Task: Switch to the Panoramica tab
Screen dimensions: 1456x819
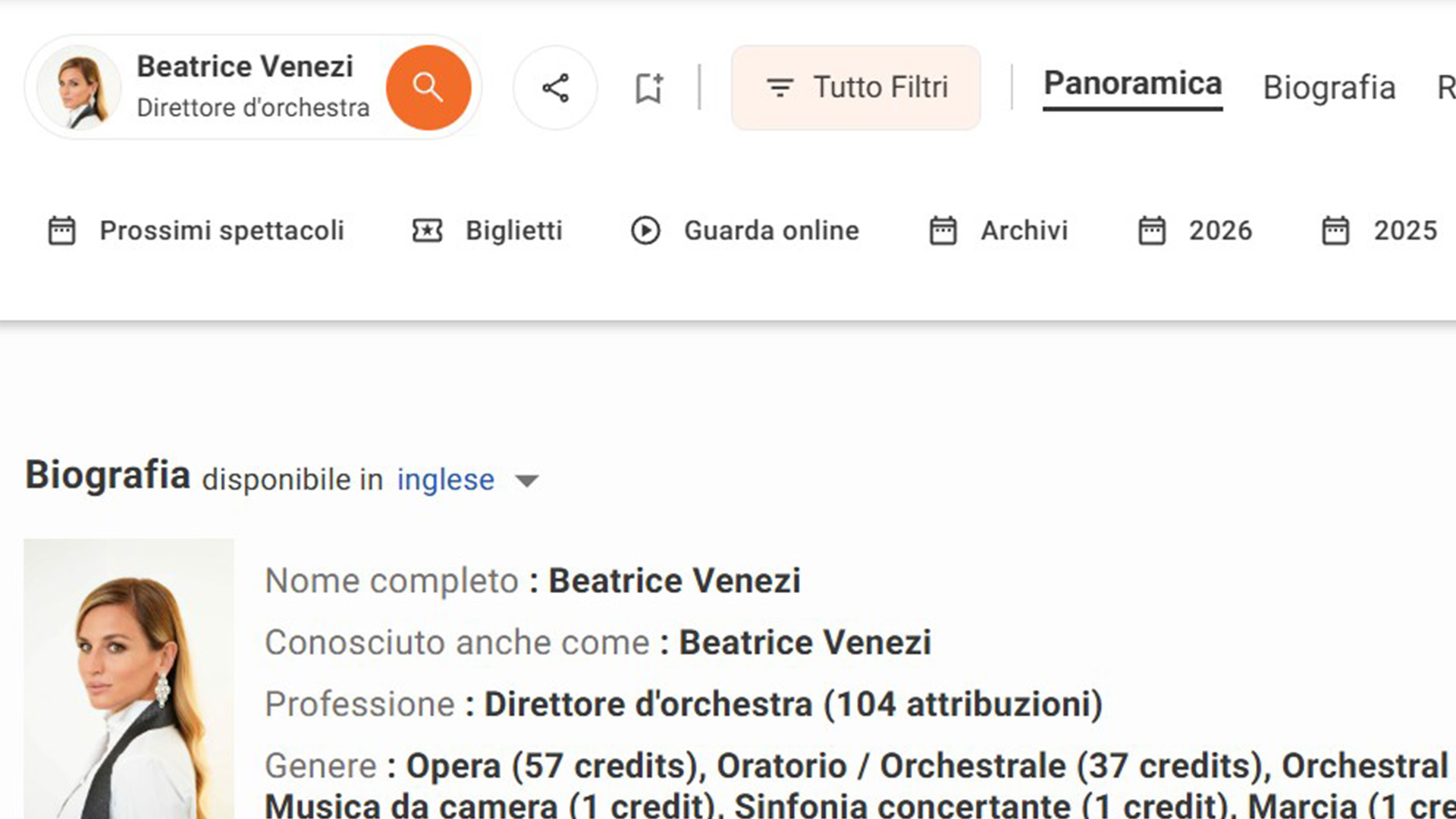Action: 1131,84
